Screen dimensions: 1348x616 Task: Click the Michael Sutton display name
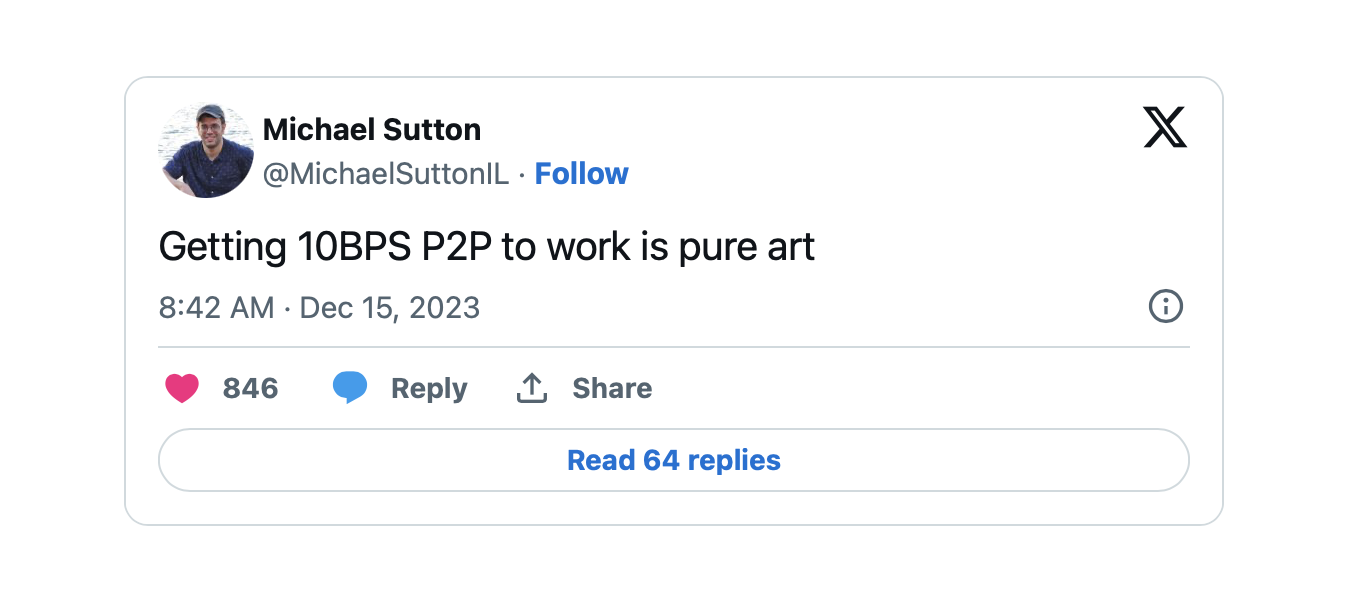pos(372,129)
